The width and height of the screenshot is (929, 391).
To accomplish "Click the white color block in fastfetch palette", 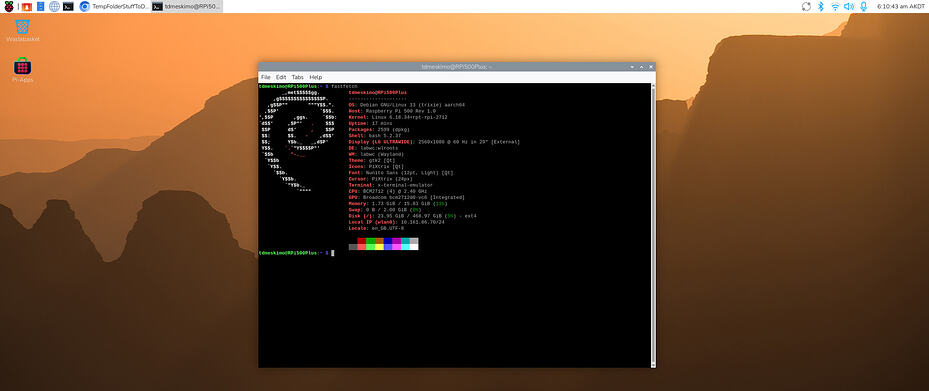I will (x=414, y=246).
